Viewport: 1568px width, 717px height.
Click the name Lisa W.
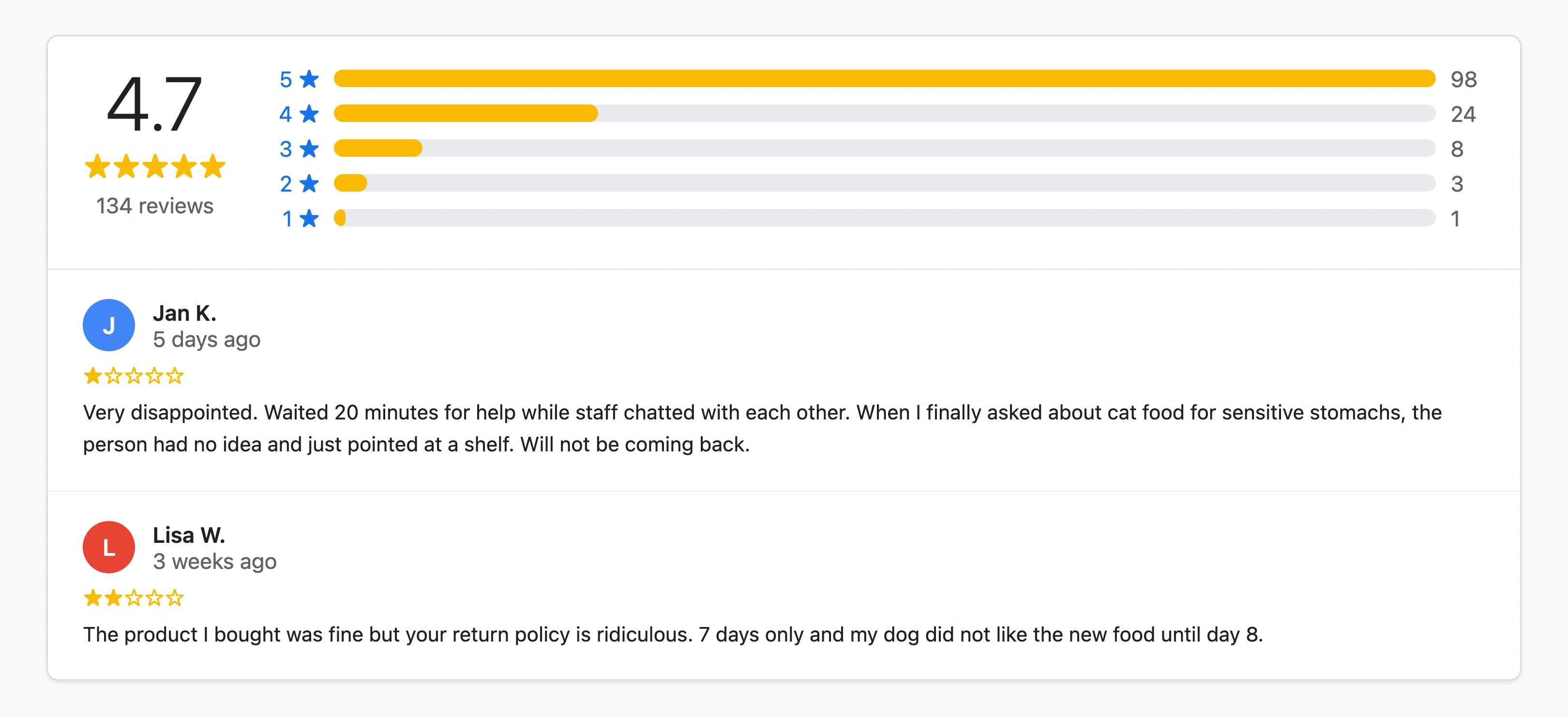point(189,536)
